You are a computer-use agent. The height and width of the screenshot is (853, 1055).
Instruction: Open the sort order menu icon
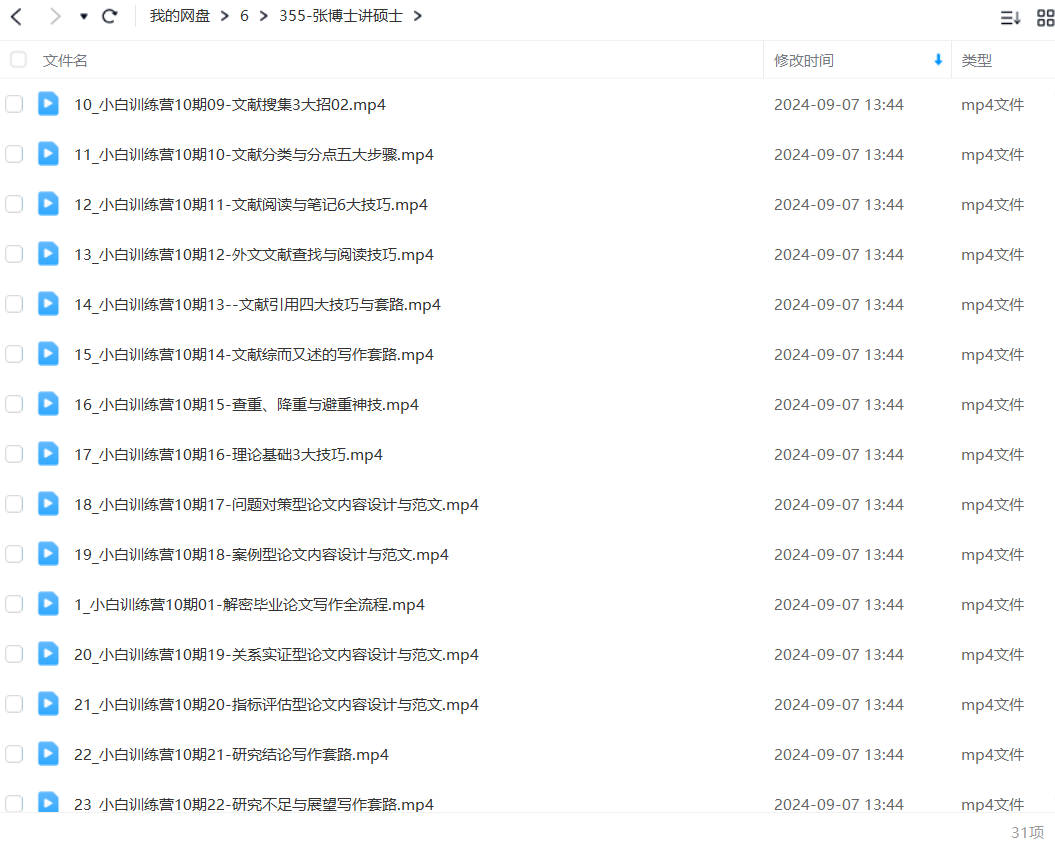tap(1010, 17)
